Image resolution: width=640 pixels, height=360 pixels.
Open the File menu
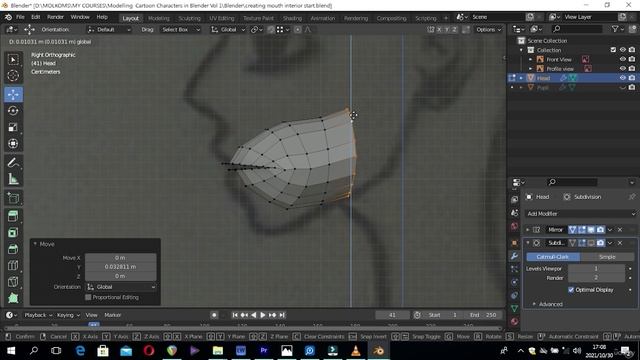click(x=20, y=17)
